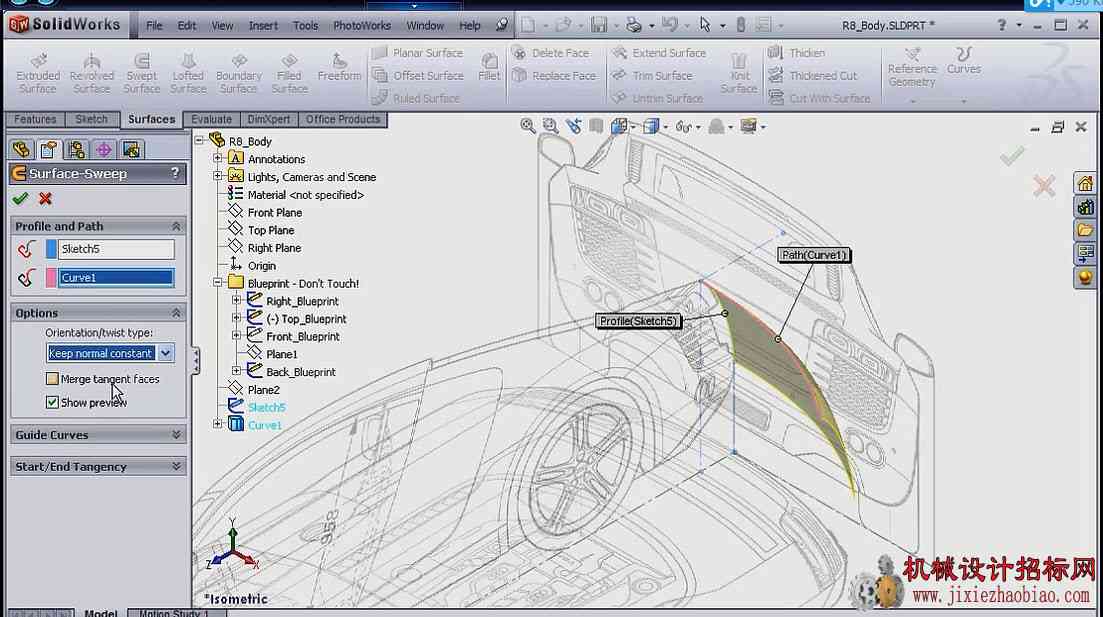The image size is (1103, 617).
Task: Click the Fillet tool icon
Action: click(489, 66)
